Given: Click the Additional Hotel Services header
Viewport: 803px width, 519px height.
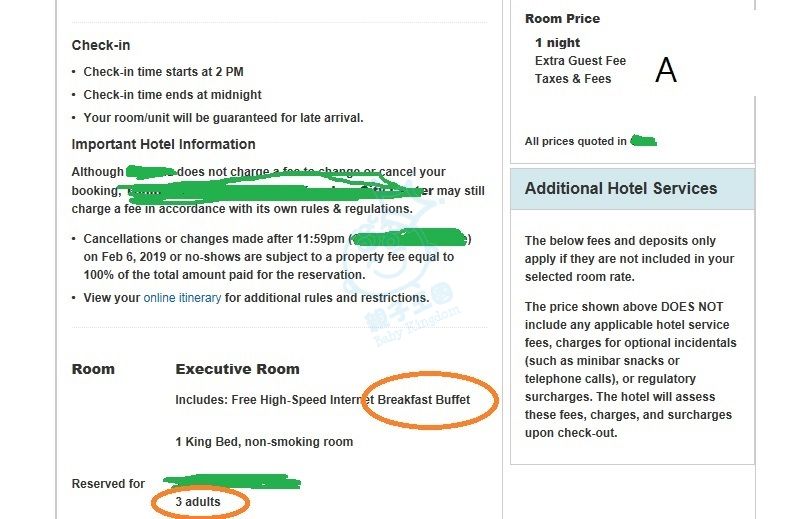Looking at the screenshot, I should 621,188.
